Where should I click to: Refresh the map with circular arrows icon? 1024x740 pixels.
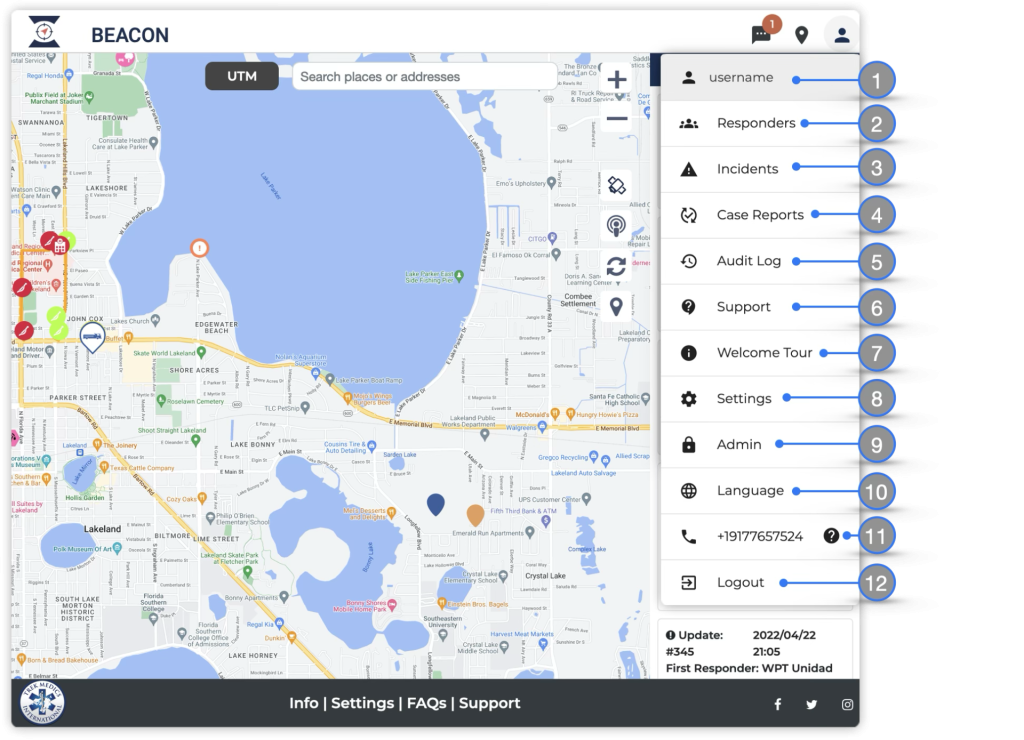616,266
